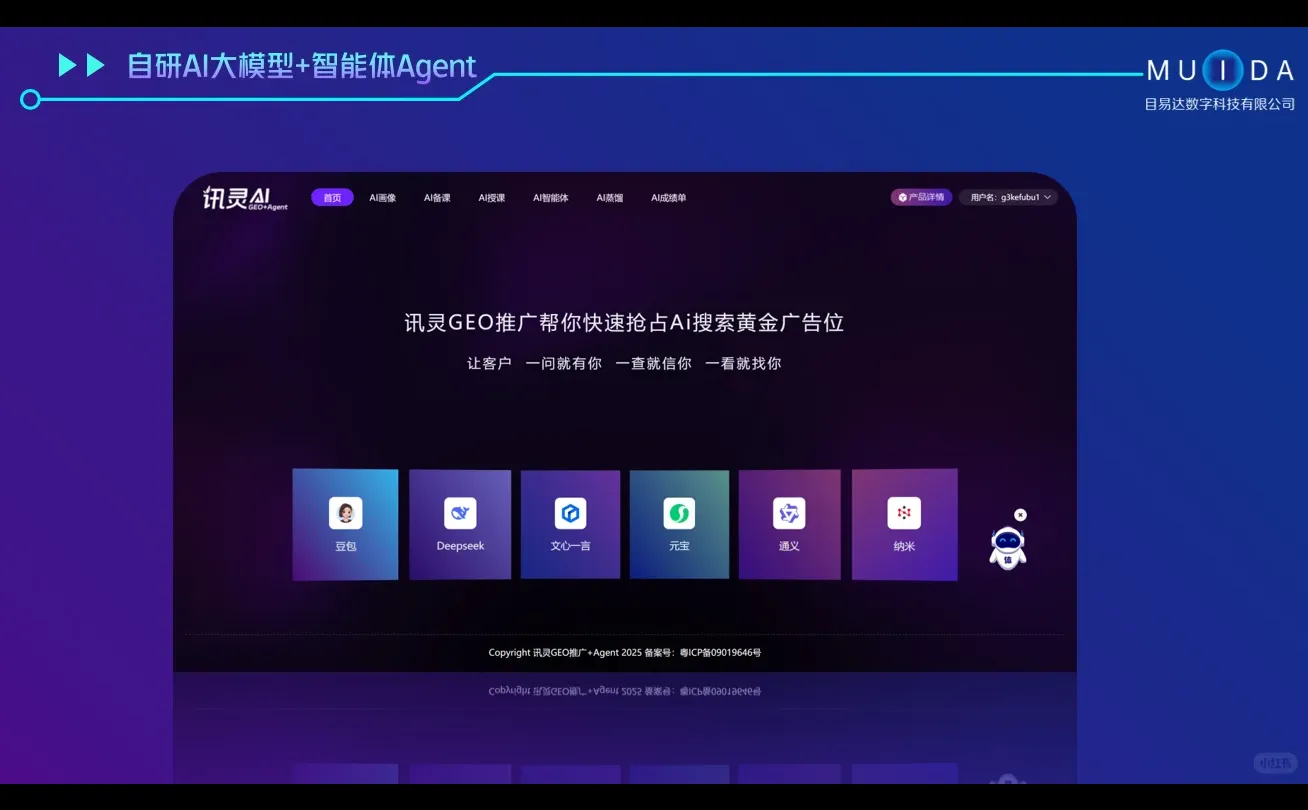This screenshot has height=810, width=1308.
Task: Select the highlighted 首页 tab
Action: [332, 197]
